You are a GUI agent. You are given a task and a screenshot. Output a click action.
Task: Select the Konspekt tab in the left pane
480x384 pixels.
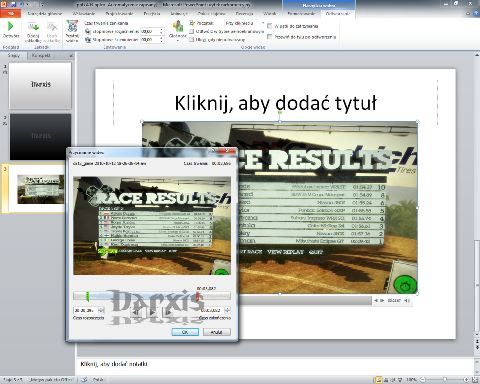click(41, 56)
